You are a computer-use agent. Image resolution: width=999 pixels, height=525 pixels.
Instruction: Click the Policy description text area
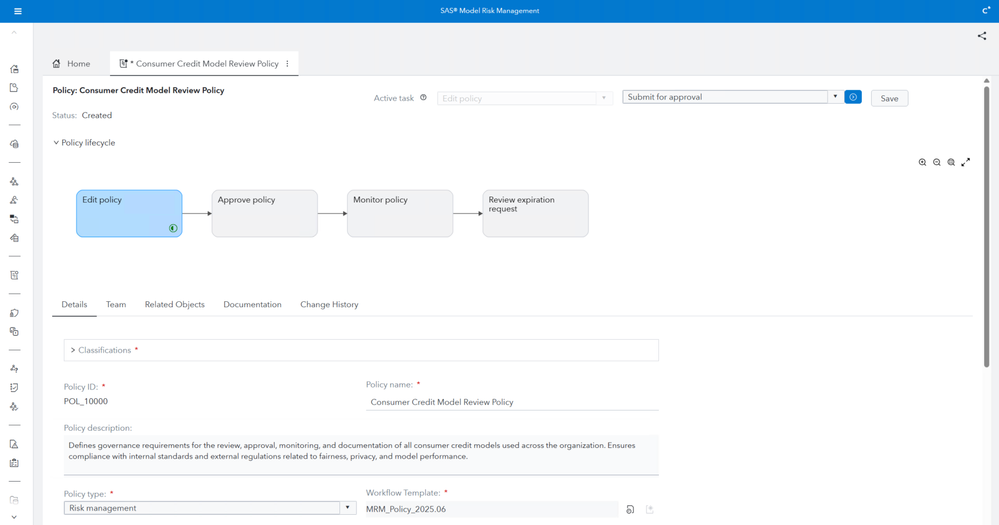[x=361, y=454]
